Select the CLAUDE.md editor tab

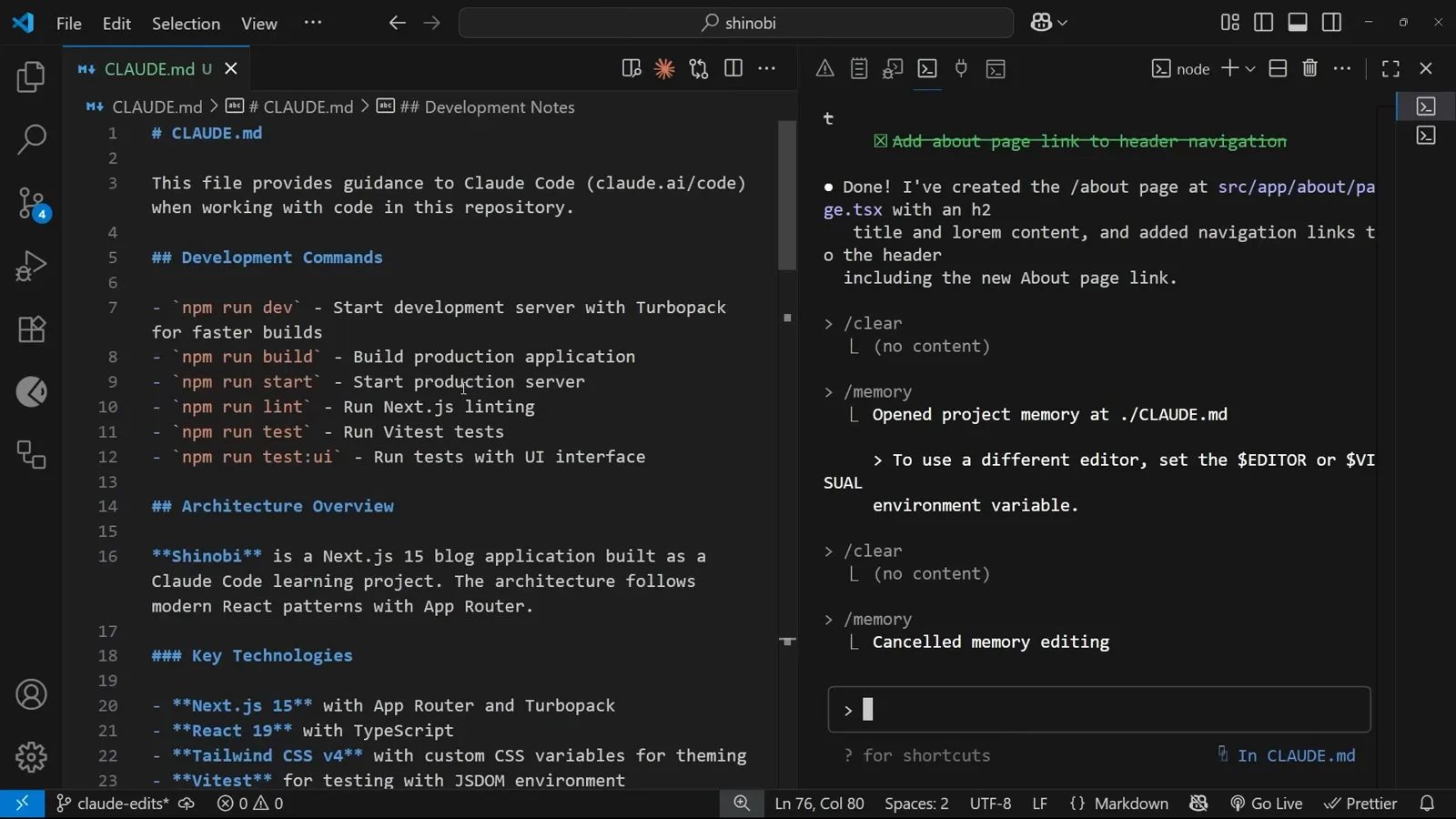[x=157, y=69]
